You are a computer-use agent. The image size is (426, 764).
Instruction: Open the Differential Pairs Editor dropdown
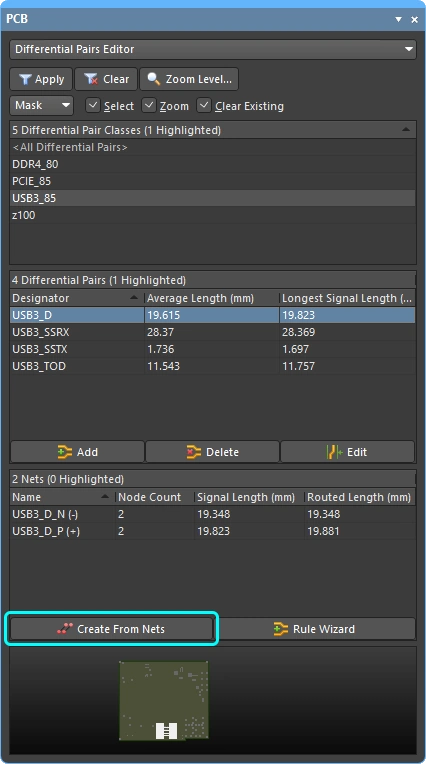pos(213,49)
